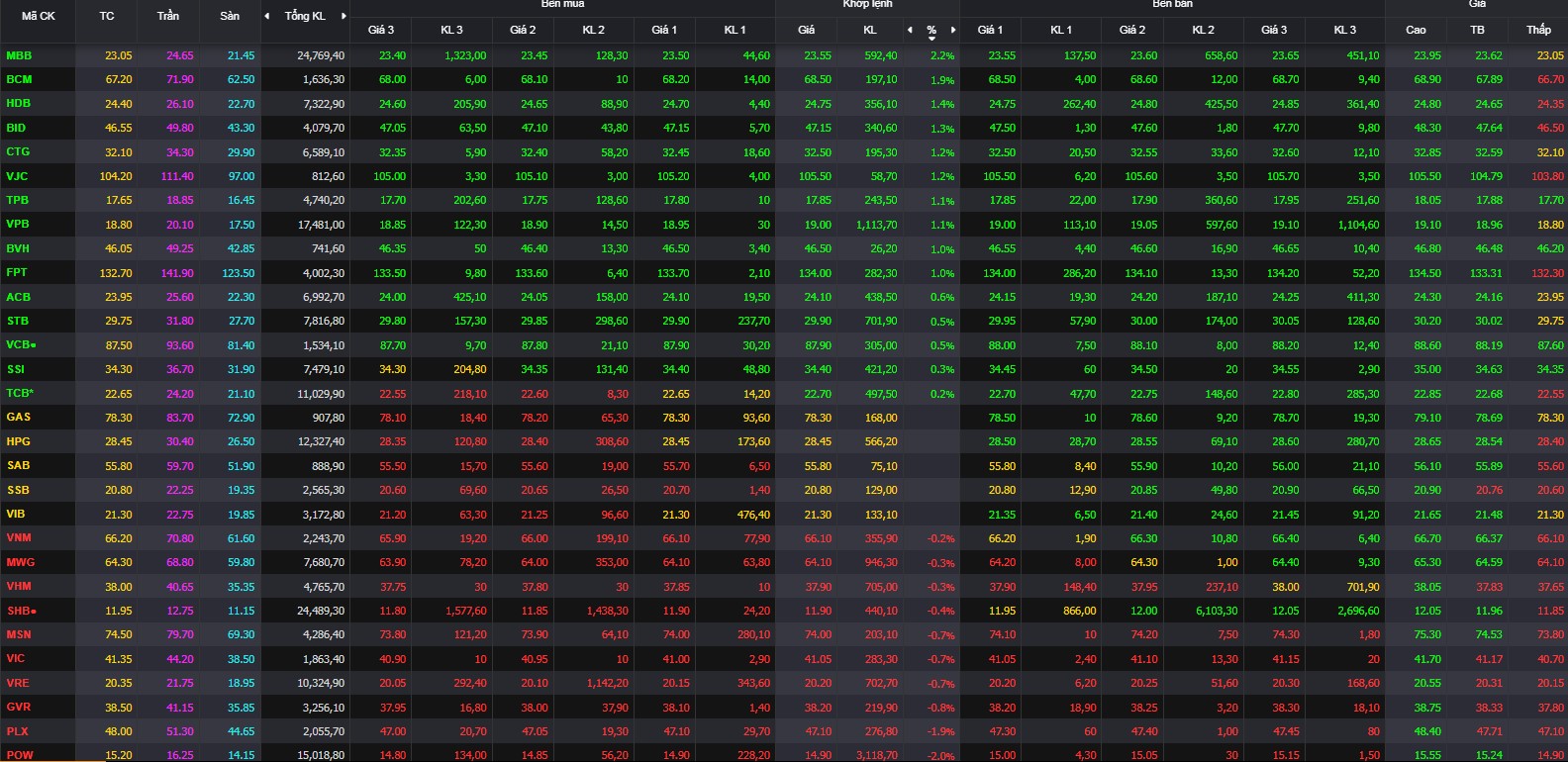Image resolution: width=1568 pixels, height=762 pixels.
Task: Click SHB sell KL 2 value 6,103,30
Action: (x=1217, y=611)
